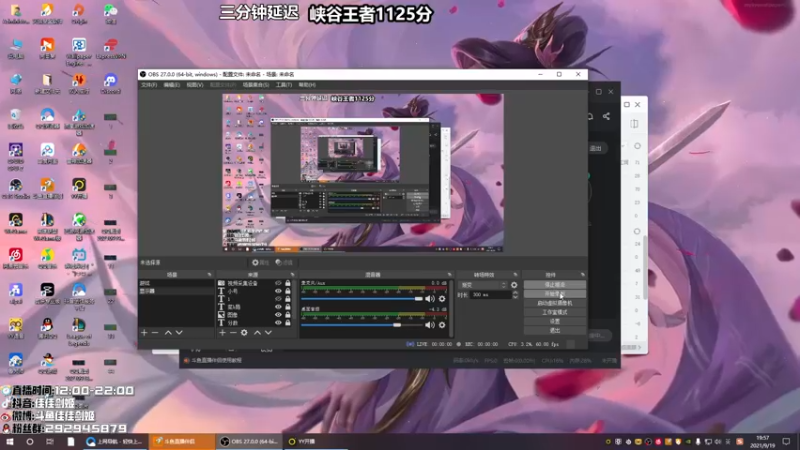Enable 工作室模式 studio mode
800x450 pixels.
(555, 312)
